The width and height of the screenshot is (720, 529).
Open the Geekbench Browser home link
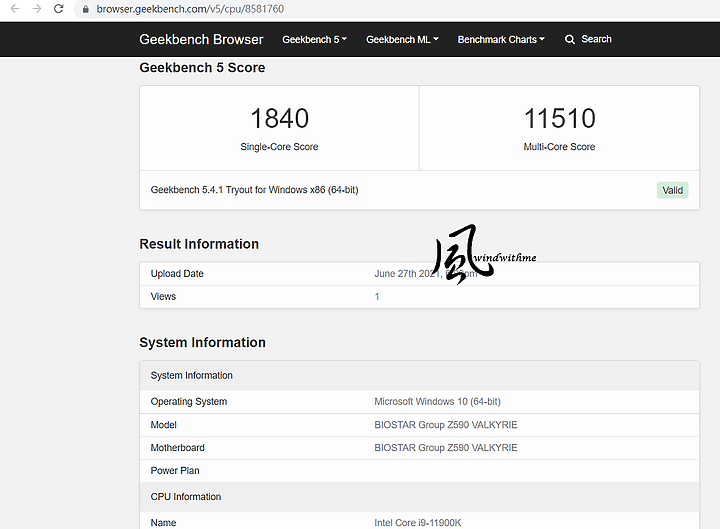201,39
